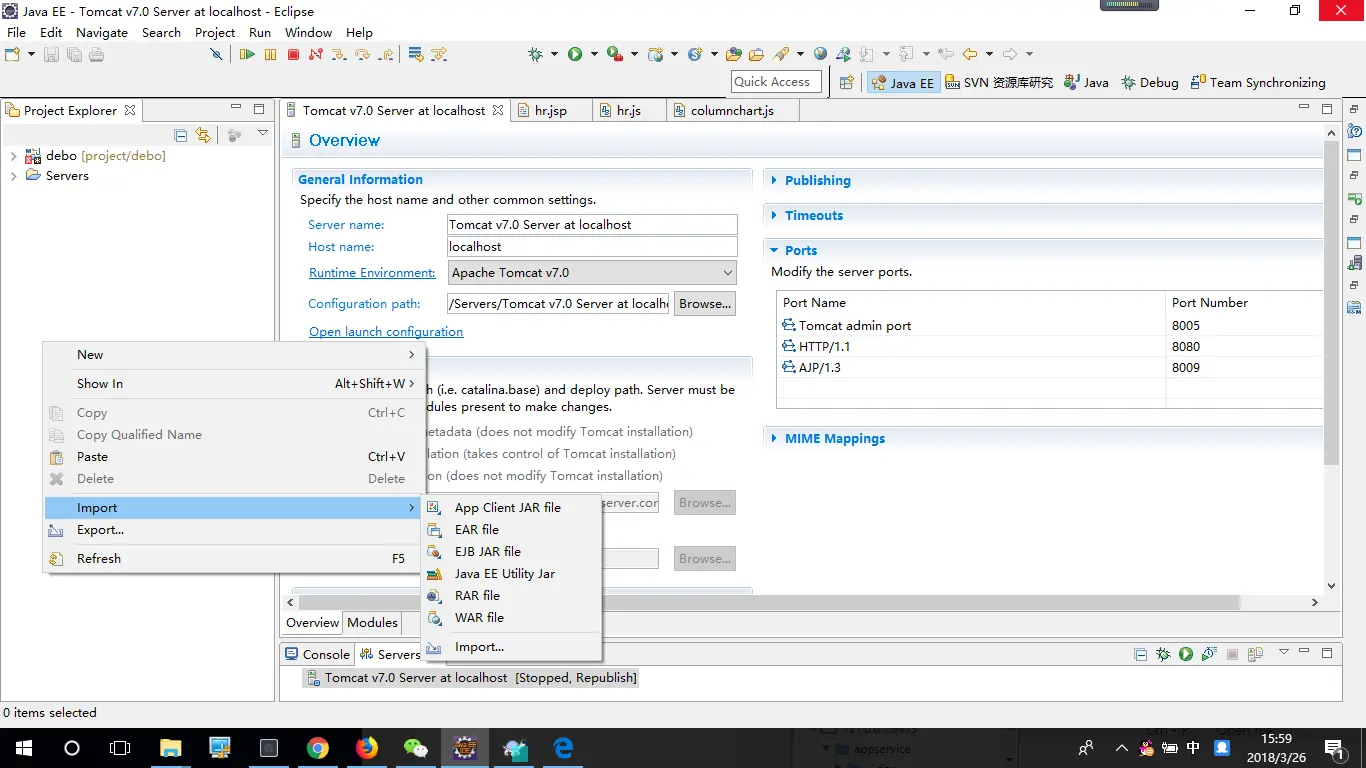Switch to the Java perspective button

(1086, 83)
